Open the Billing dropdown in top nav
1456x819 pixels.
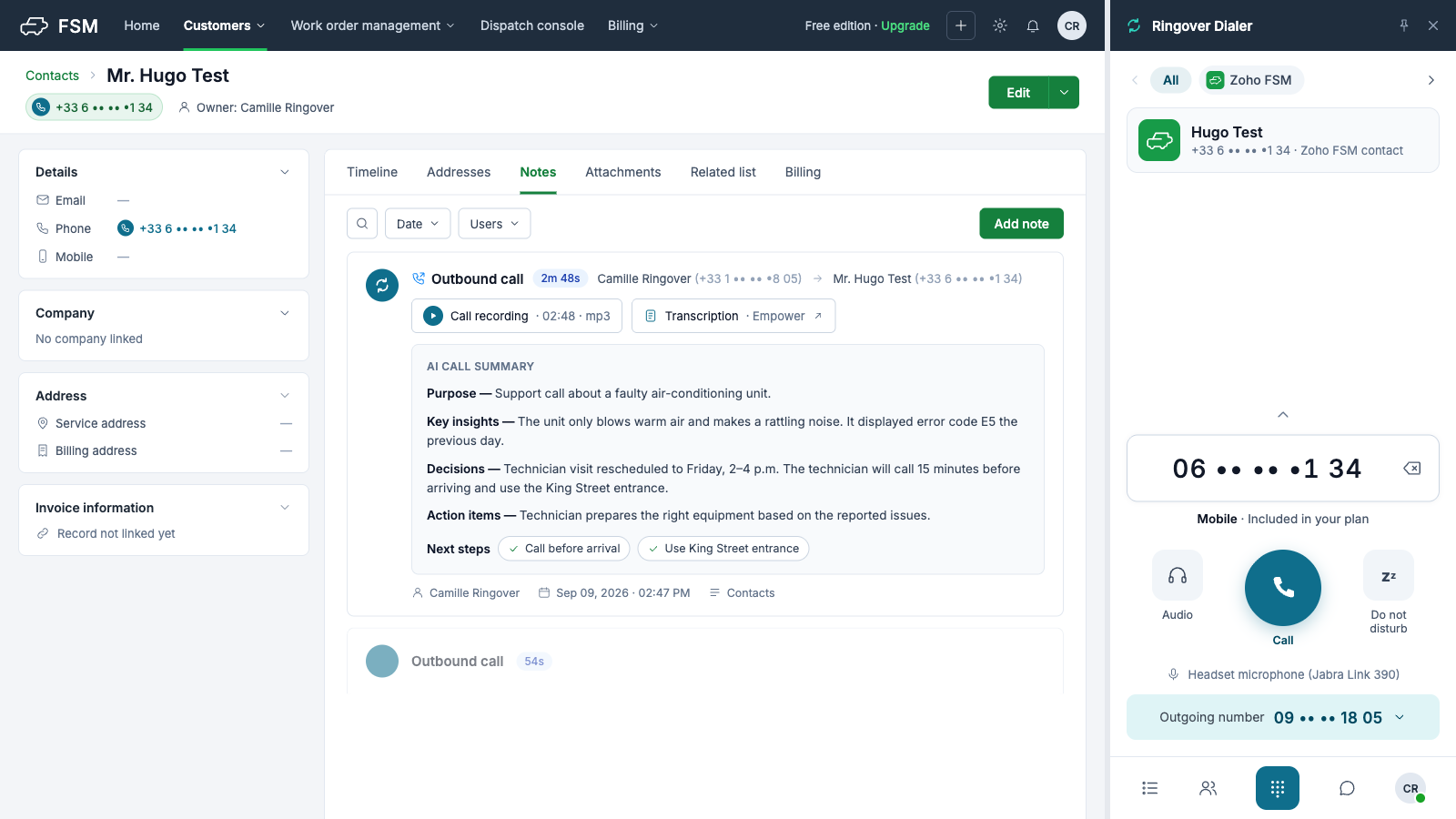click(633, 25)
